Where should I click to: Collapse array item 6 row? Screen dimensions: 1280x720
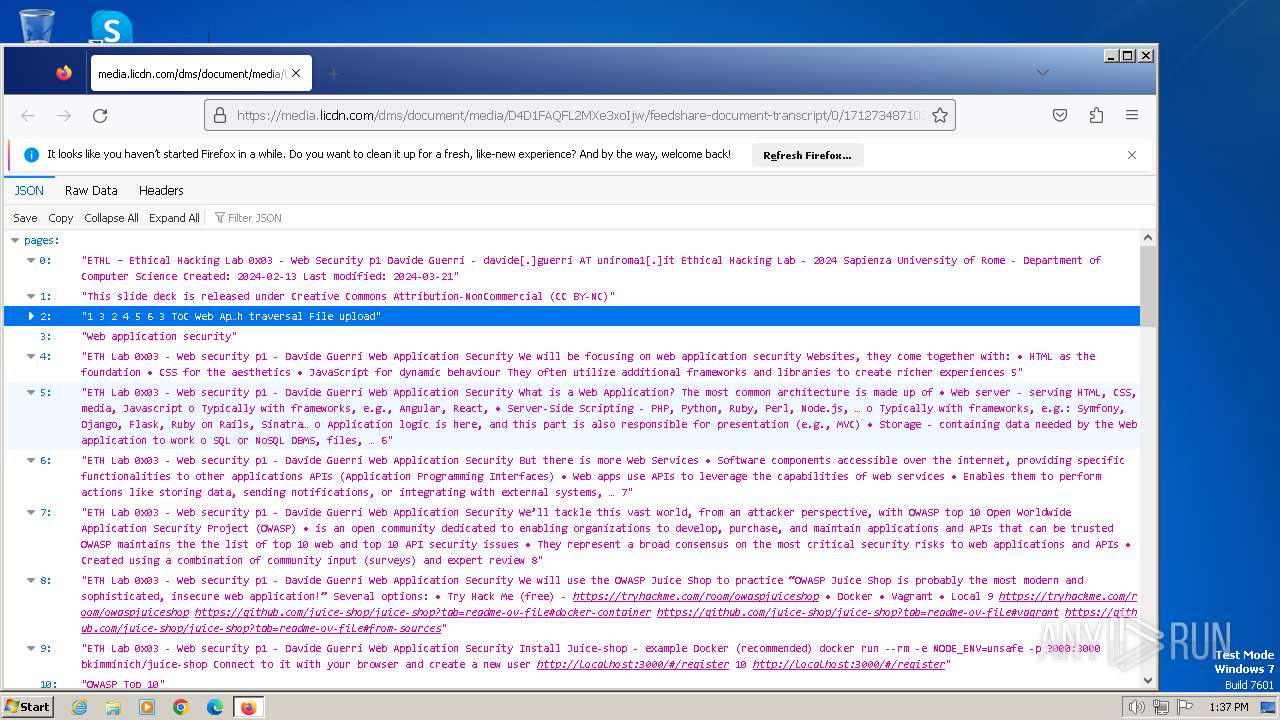tap(31, 461)
